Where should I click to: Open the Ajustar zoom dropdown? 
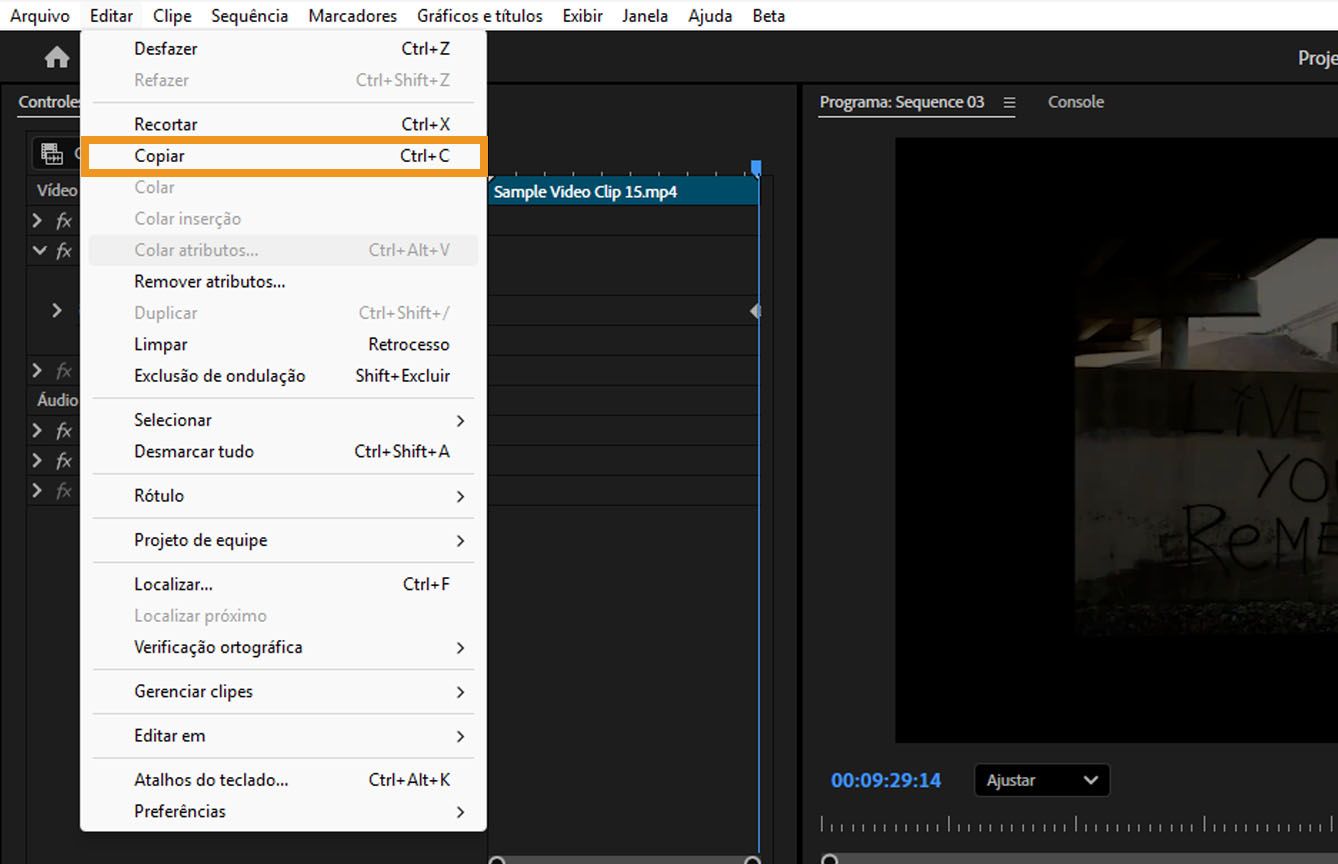coord(1042,780)
